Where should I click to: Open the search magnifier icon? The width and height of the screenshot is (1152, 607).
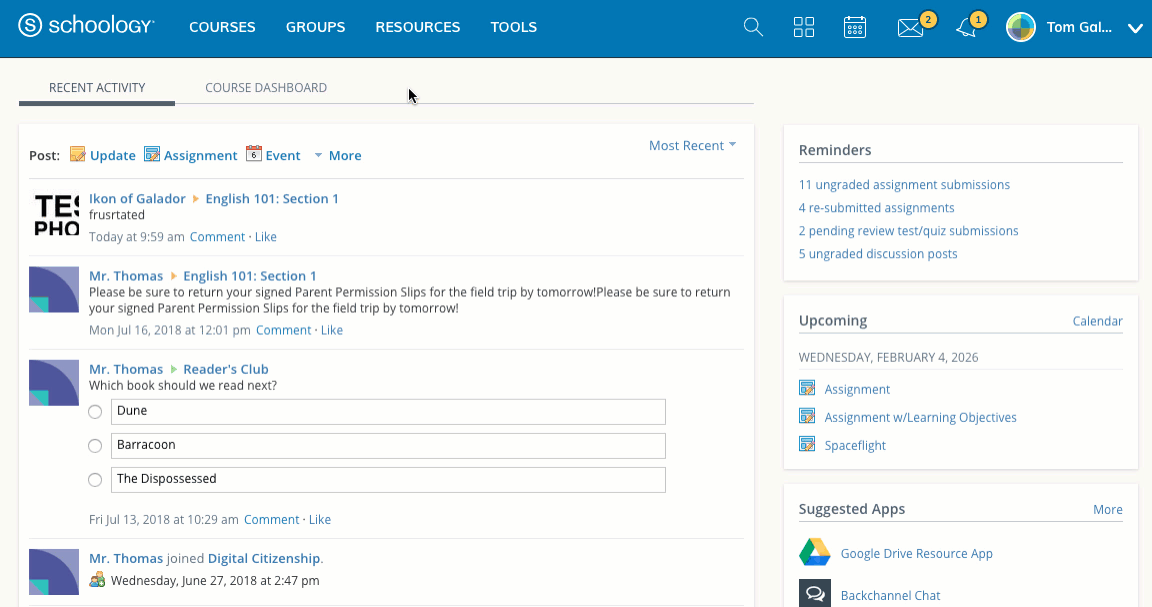tap(753, 28)
